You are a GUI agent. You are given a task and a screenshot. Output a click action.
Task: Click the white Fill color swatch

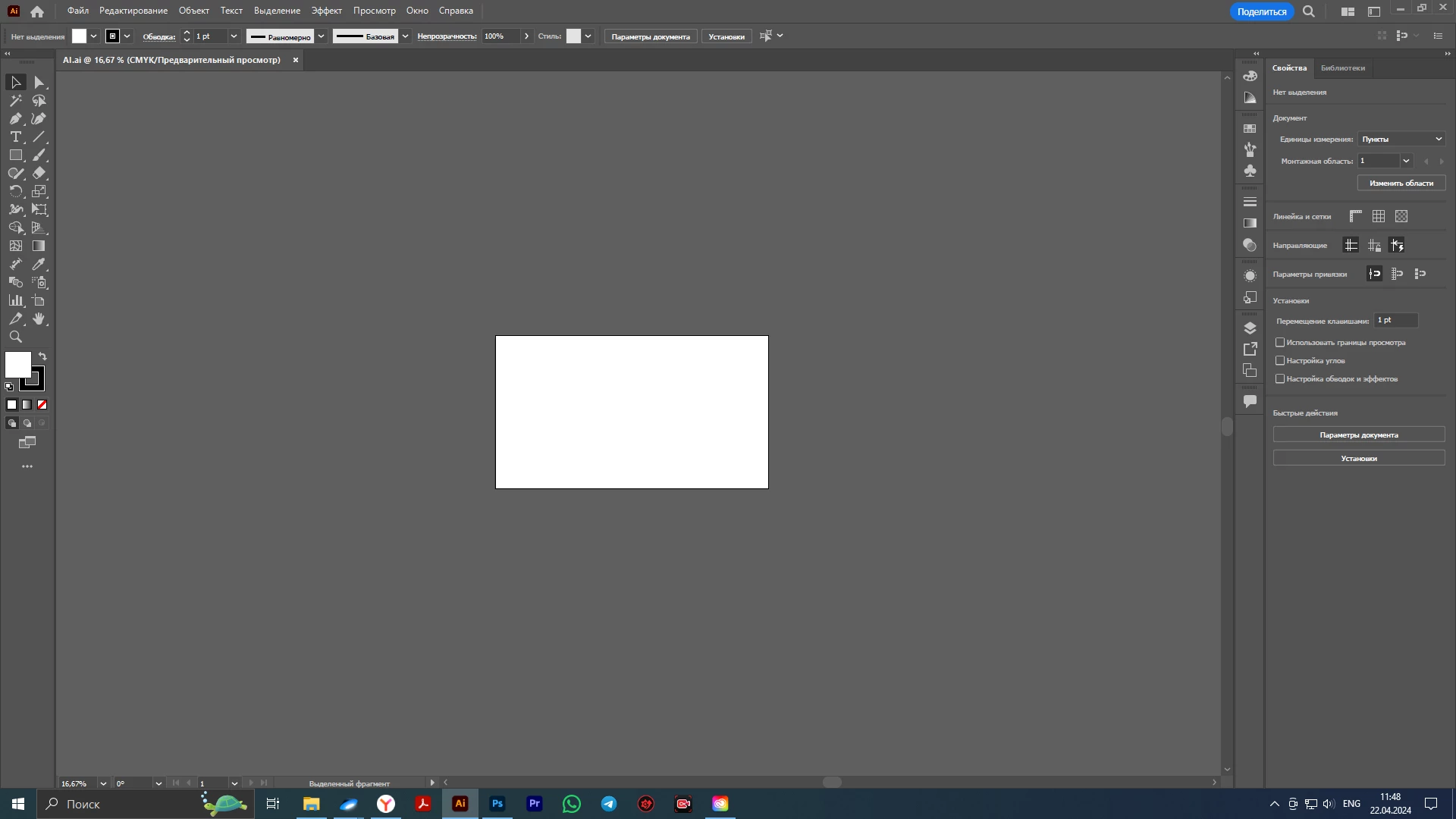(x=17, y=365)
